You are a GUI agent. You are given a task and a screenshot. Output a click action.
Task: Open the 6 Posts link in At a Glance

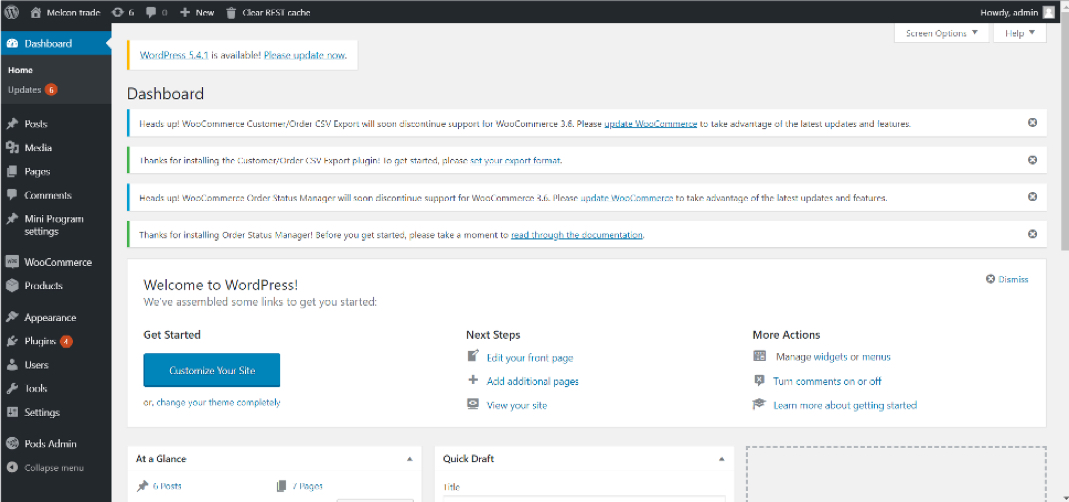point(167,486)
